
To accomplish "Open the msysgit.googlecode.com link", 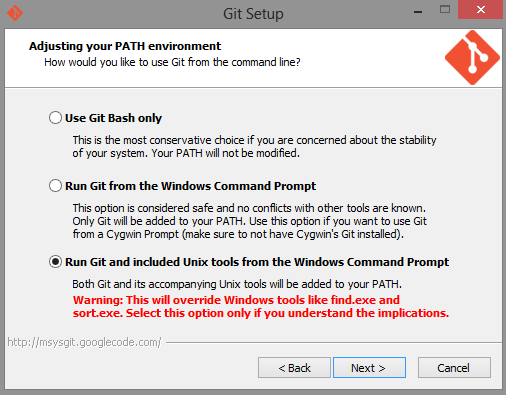I will 84,342.
